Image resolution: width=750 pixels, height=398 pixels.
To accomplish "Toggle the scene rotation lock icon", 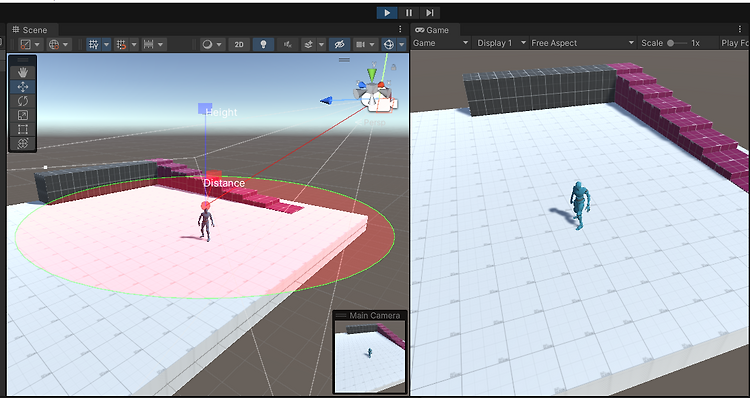I will pos(394,68).
